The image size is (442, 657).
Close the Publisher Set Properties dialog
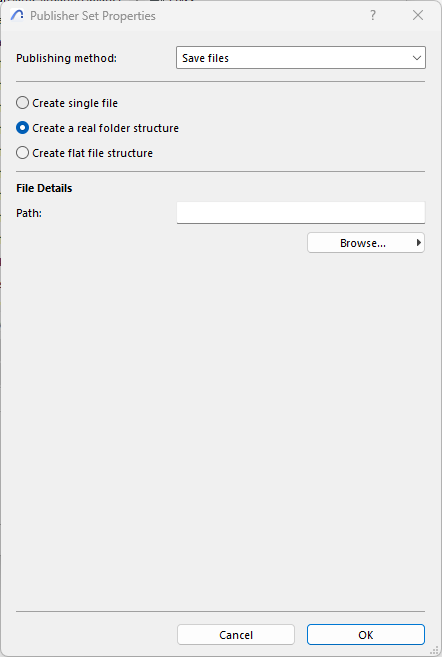[x=418, y=16]
